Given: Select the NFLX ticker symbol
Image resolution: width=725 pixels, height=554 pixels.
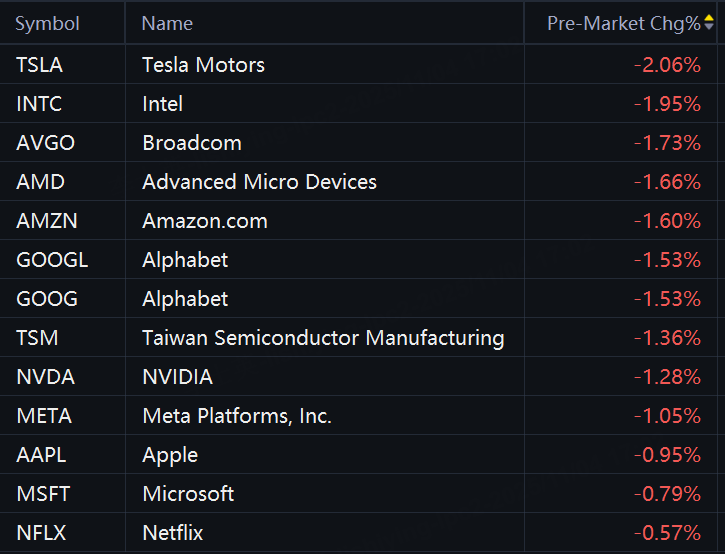Looking at the screenshot, I should pos(41,533).
